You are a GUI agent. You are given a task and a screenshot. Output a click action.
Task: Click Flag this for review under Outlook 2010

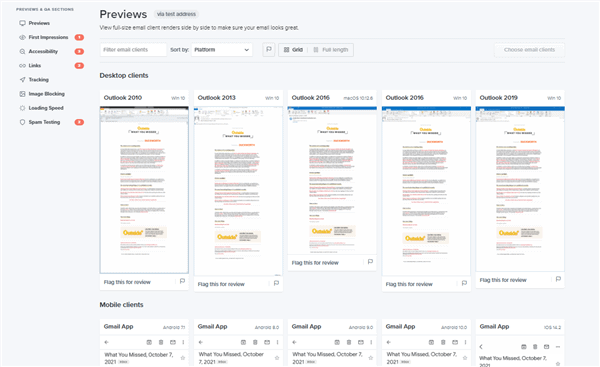click(x=127, y=282)
